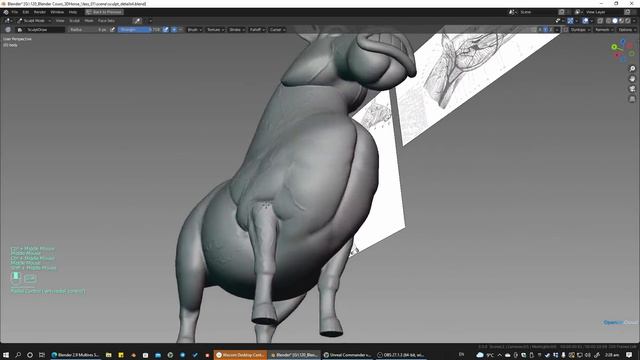
Task: Click the taskbar clock
Action: [x=611, y=355]
